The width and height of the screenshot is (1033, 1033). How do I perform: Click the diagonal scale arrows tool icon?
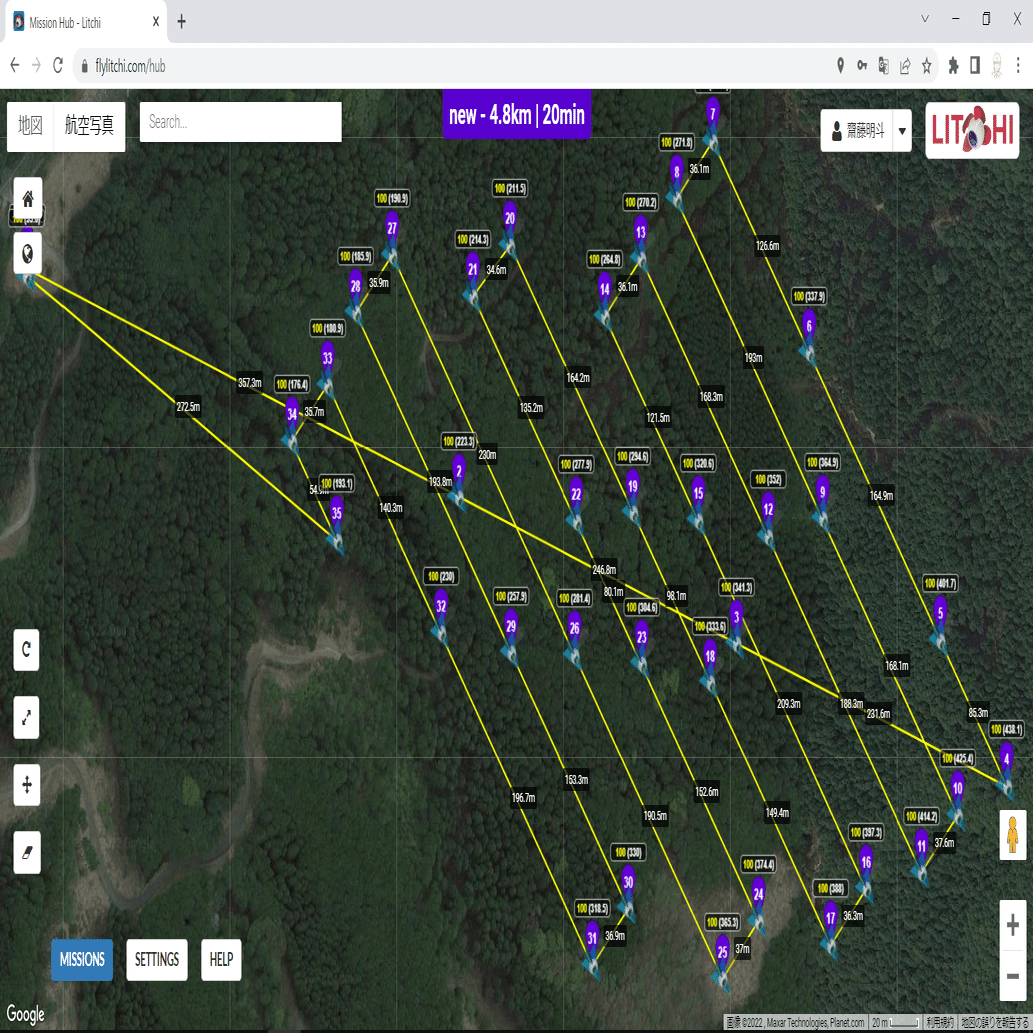pyautogui.click(x=26, y=717)
